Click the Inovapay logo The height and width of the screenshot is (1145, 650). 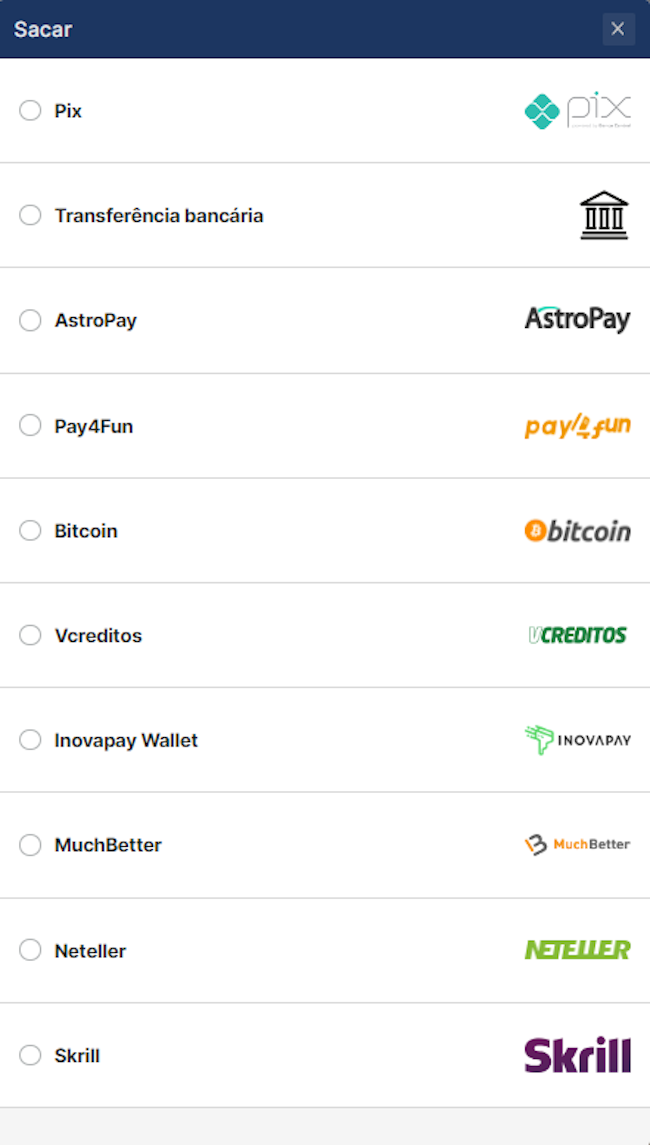pyautogui.click(x=578, y=740)
